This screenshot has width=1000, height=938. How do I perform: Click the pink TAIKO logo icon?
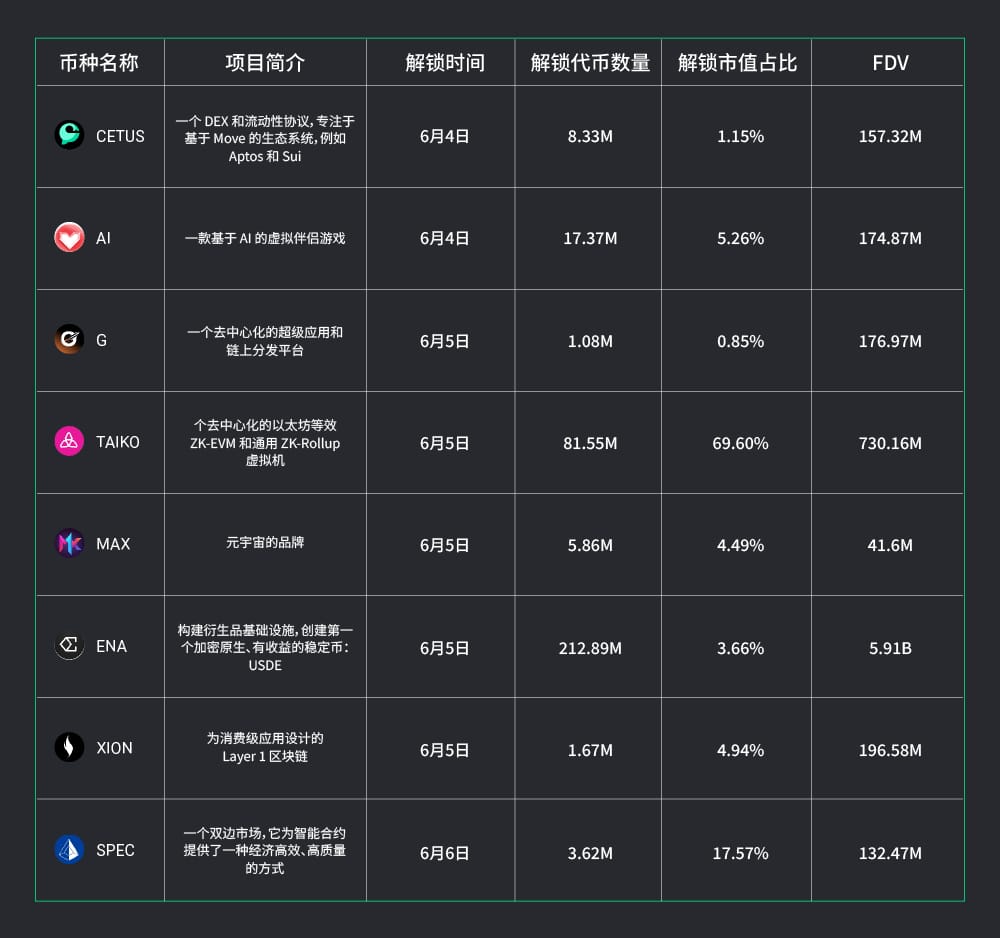[x=69, y=442]
